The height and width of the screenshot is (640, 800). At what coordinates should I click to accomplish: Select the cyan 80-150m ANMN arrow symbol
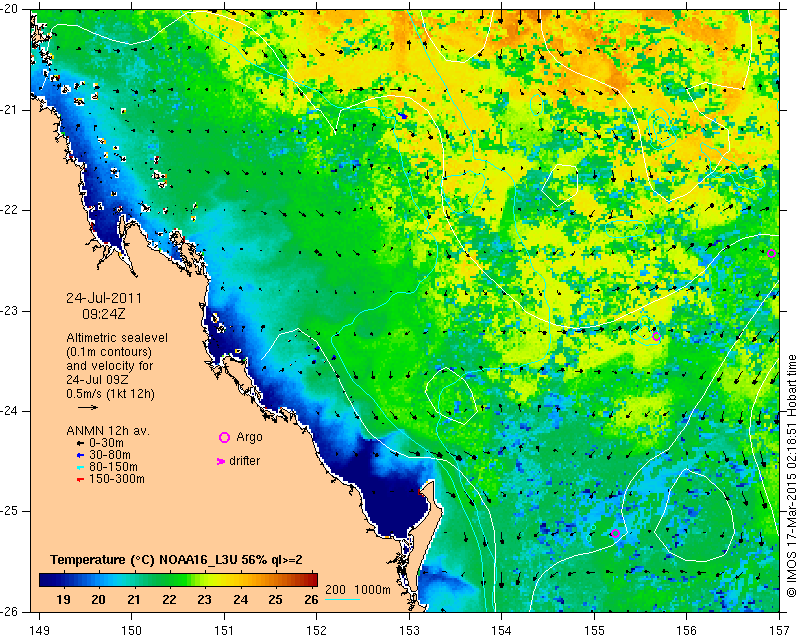(x=80, y=467)
